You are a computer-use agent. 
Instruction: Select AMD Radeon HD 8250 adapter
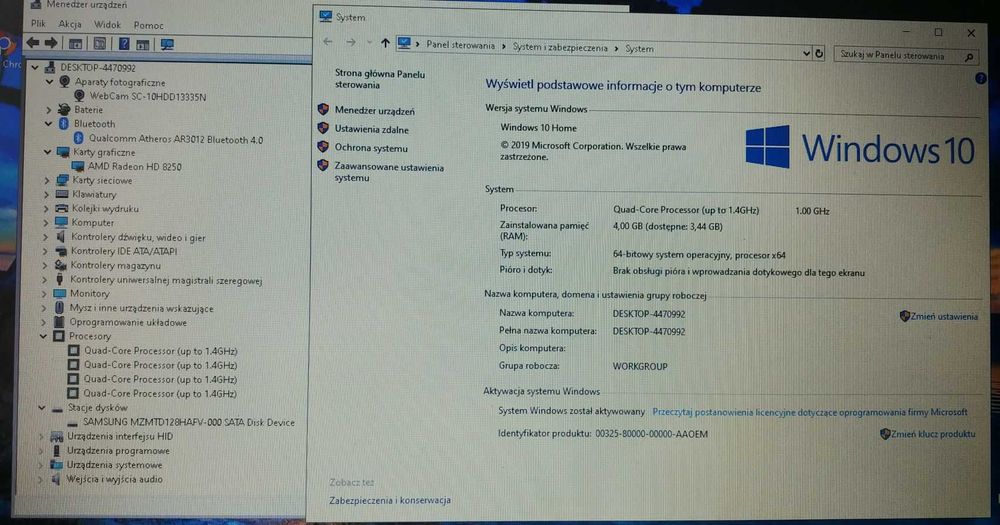pyautogui.click(x=135, y=166)
